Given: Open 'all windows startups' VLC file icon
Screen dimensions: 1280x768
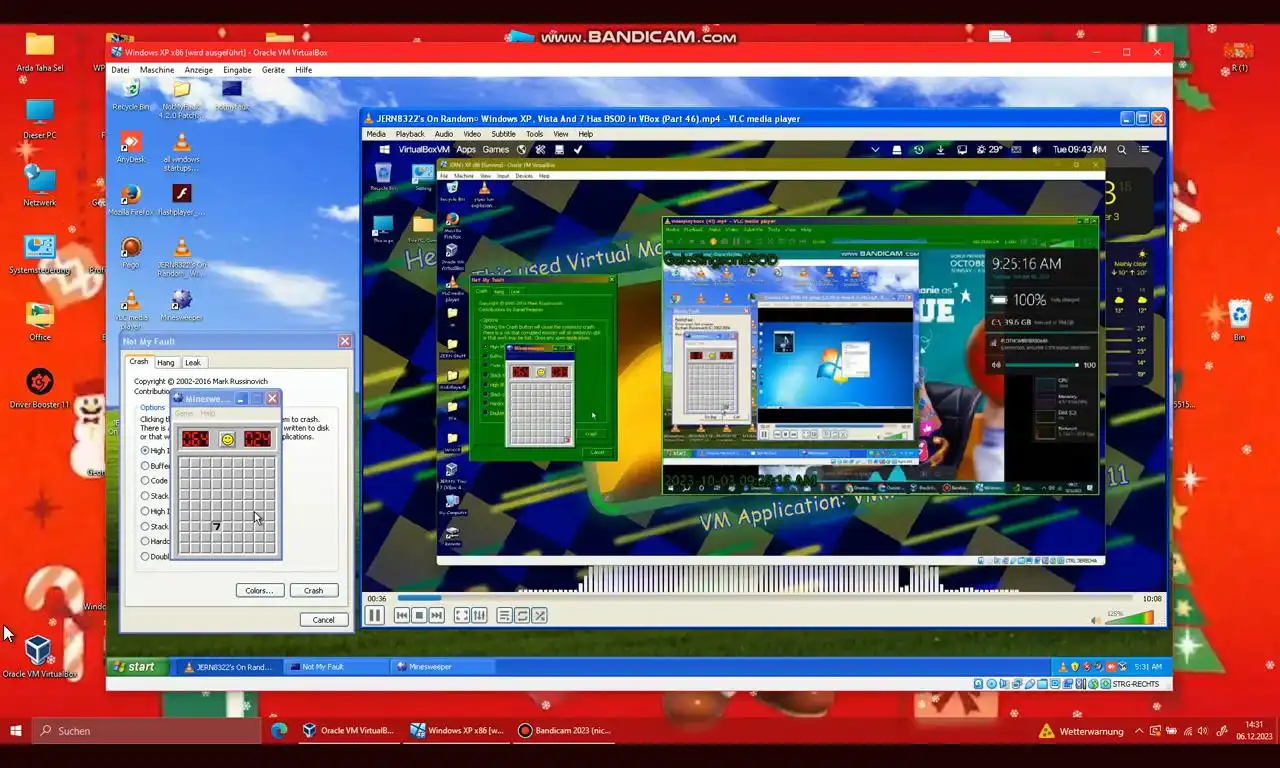Looking at the screenshot, I should click(x=181, y=152).
